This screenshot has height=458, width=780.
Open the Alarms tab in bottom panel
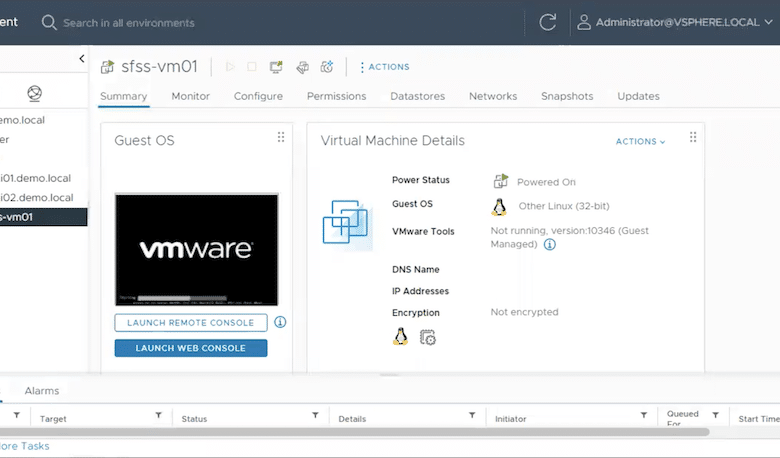(42, 391)
